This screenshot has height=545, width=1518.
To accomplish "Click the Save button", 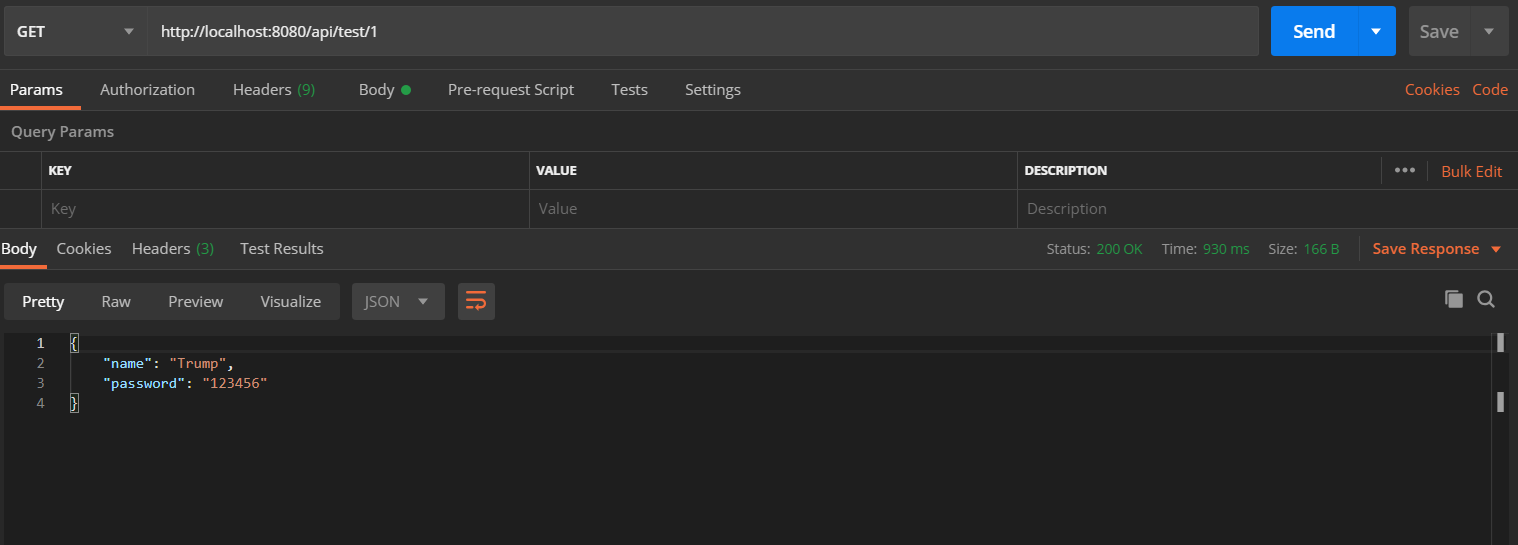I will click(x=1439, y=31).
